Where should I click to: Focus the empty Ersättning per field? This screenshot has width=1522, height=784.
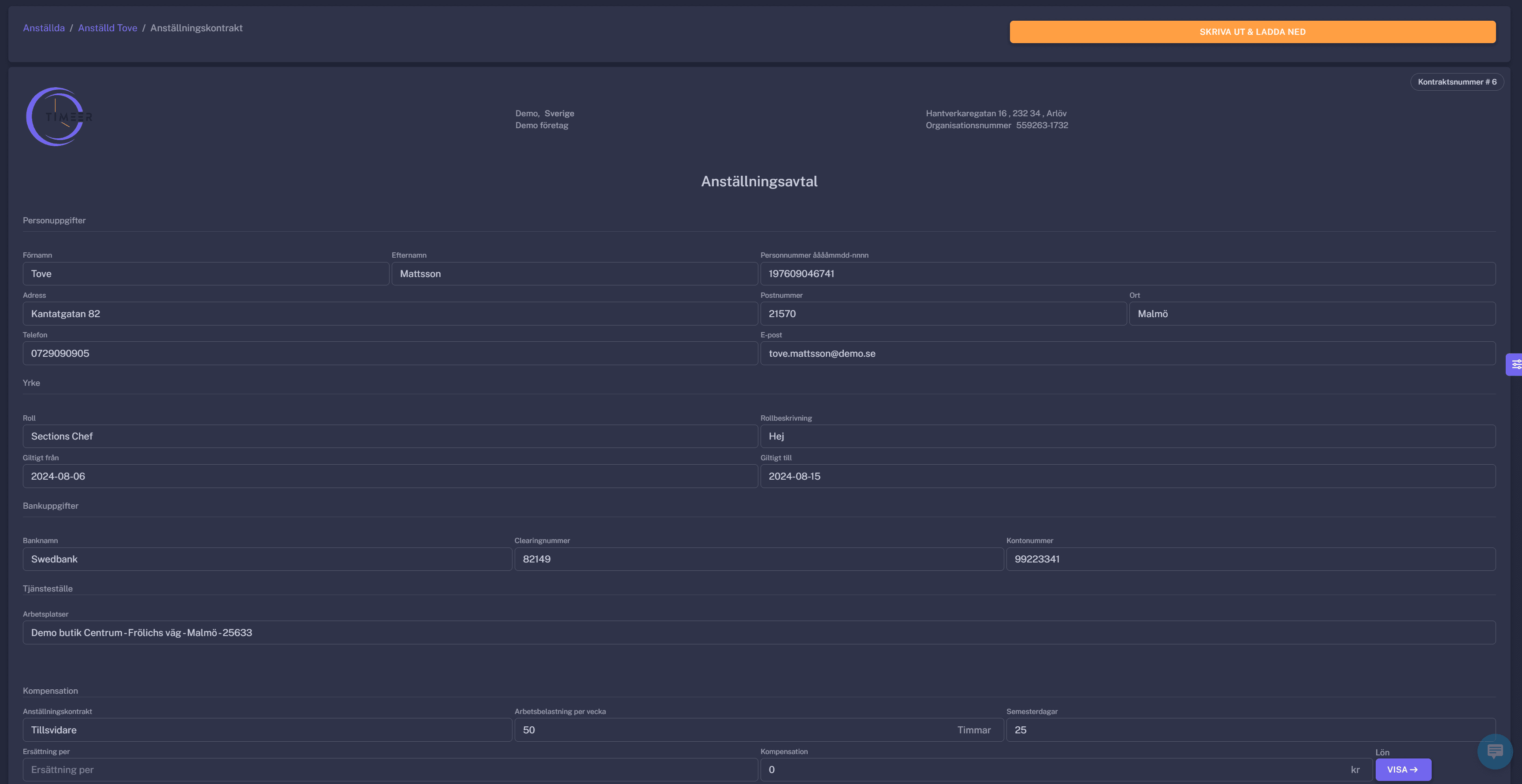click(x=390, y=769)
